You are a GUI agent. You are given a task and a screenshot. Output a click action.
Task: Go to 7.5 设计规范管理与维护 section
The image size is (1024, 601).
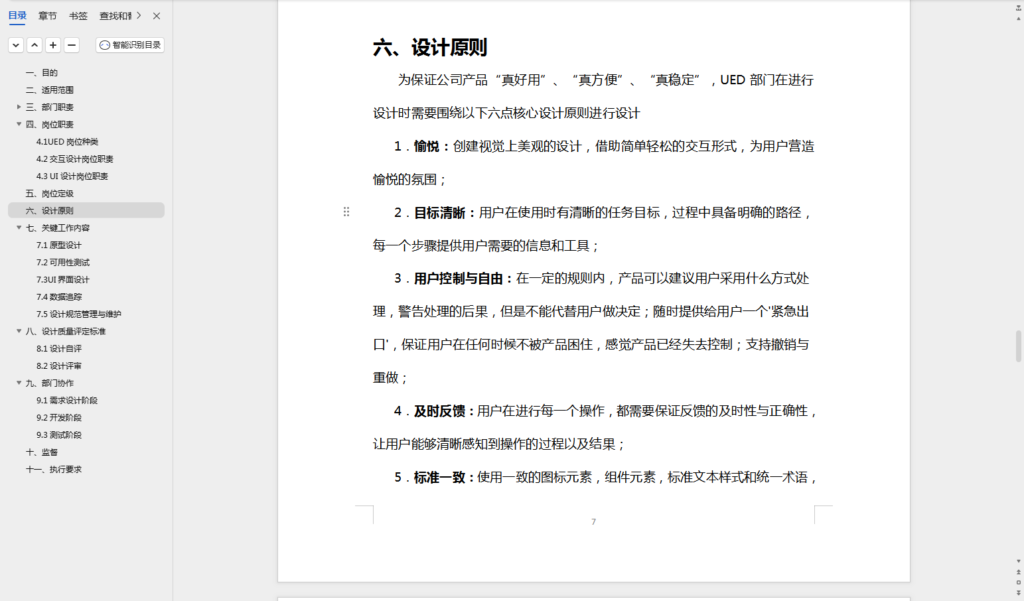tap(79, 314)
